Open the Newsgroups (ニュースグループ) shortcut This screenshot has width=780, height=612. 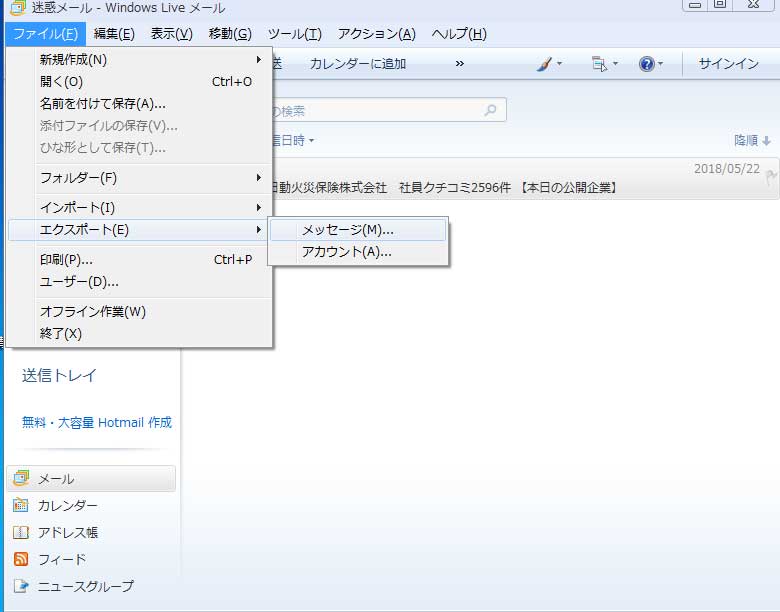pos(85,587)
